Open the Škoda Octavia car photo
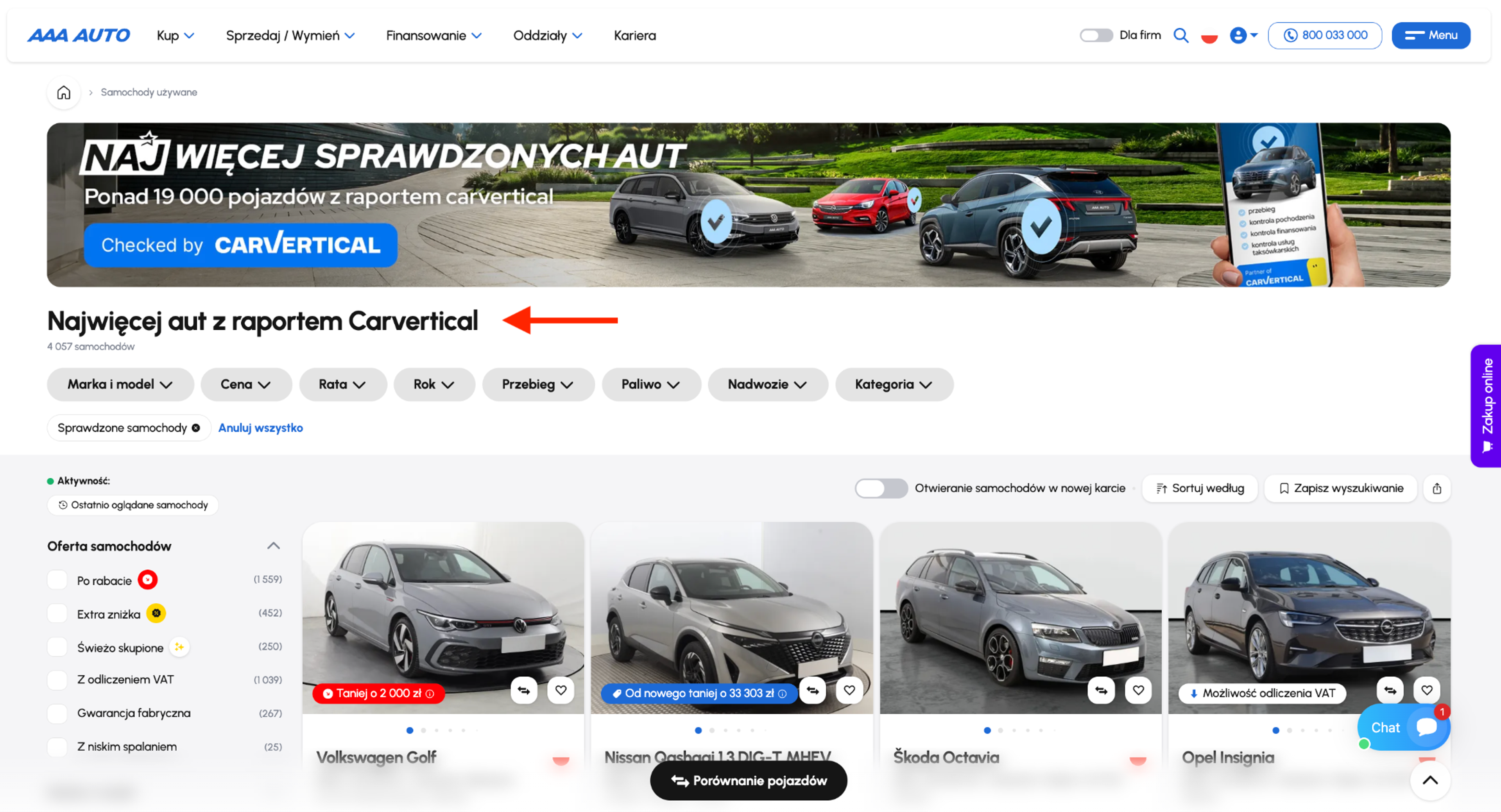The image size is (1501, 812). (x=1020, y=617)
